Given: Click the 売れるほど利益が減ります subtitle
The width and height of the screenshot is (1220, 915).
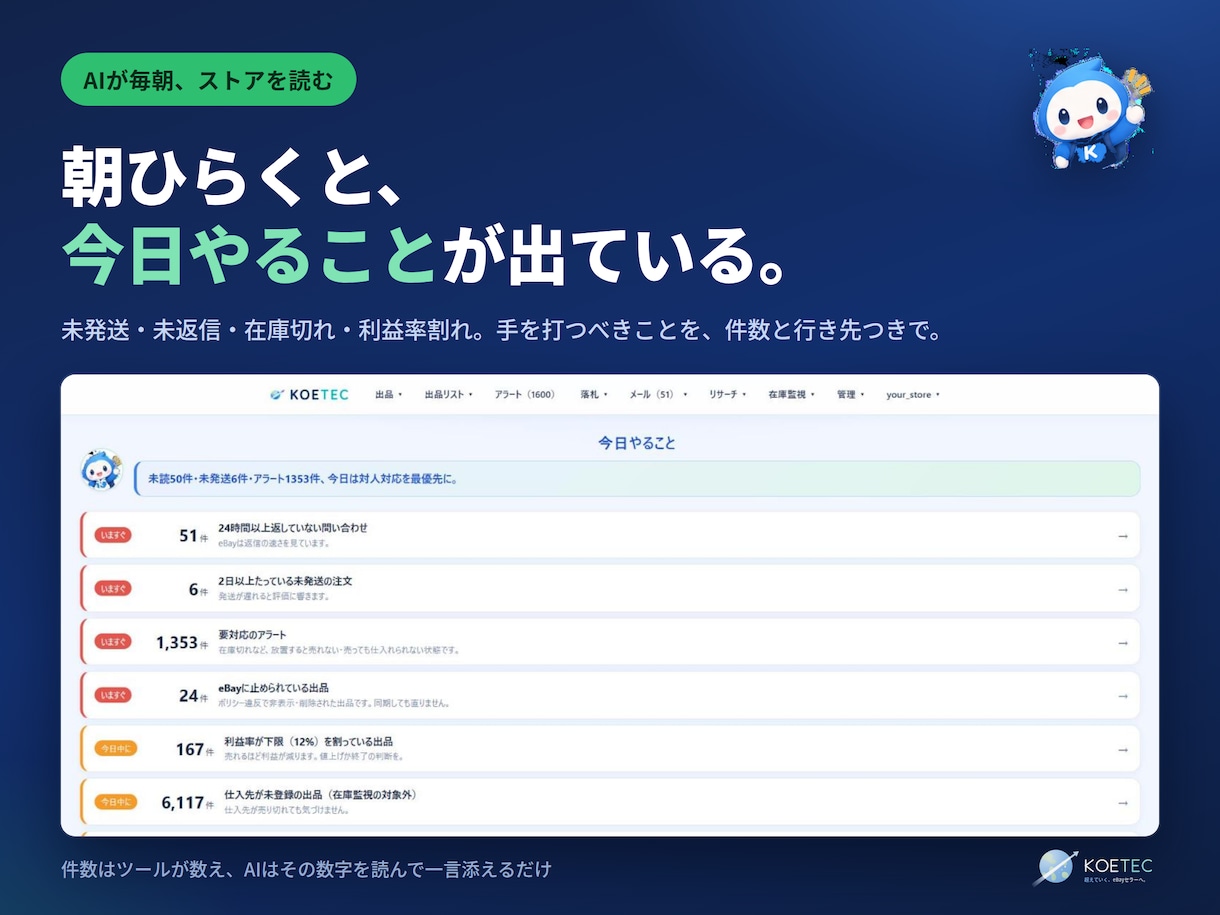Looking at the screenshot, I should click(314, 757).
